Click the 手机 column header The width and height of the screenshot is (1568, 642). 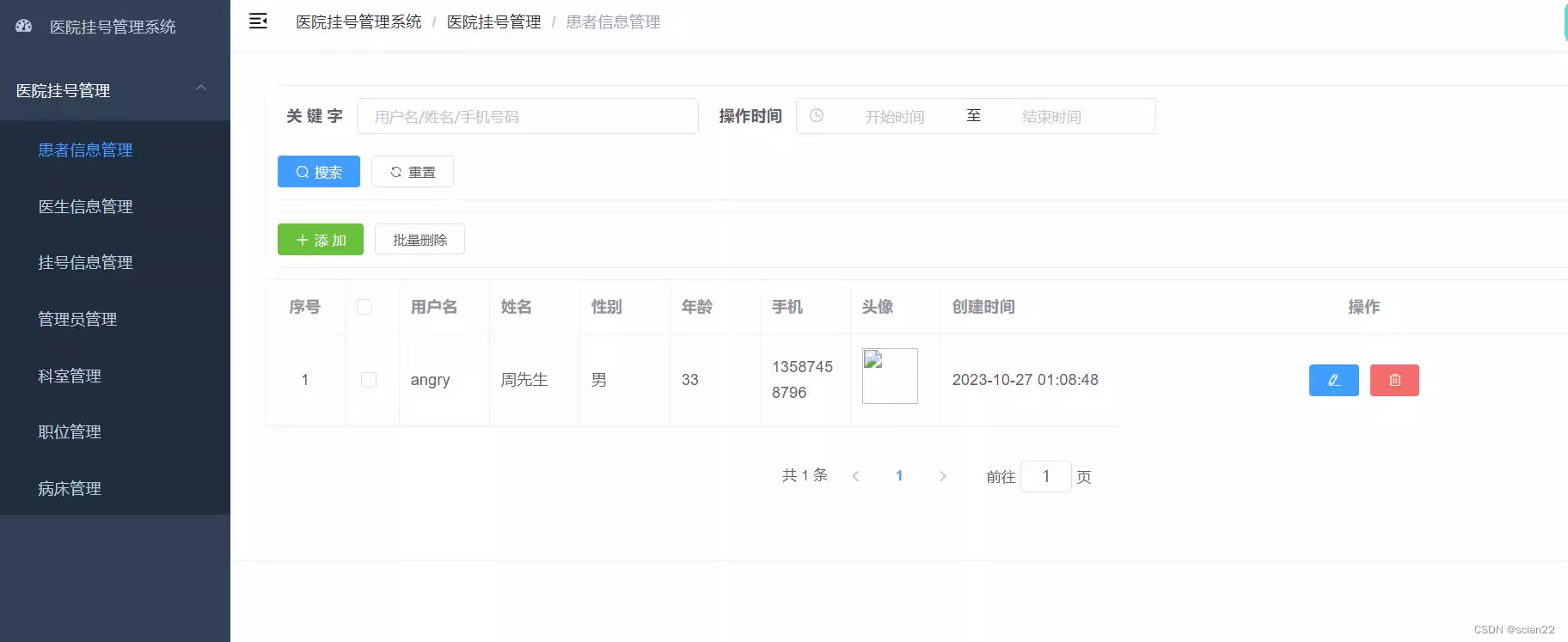[787, 307]
